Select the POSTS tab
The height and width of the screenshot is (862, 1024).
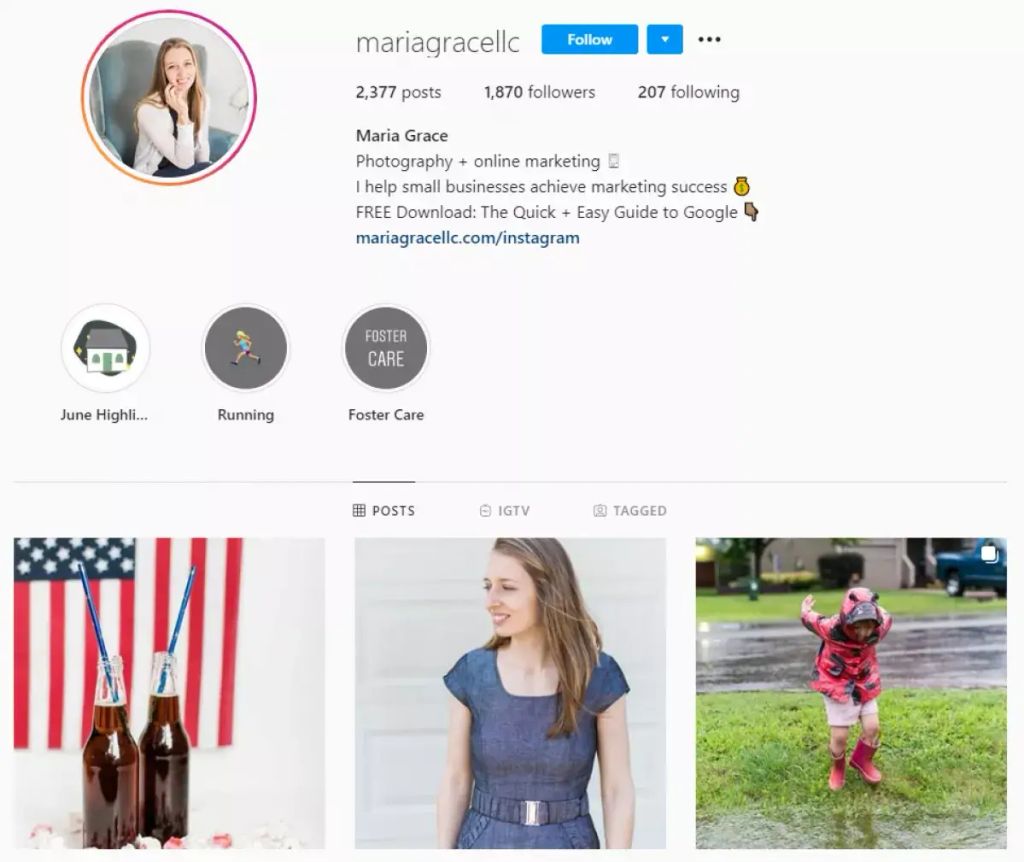[384, 511]
